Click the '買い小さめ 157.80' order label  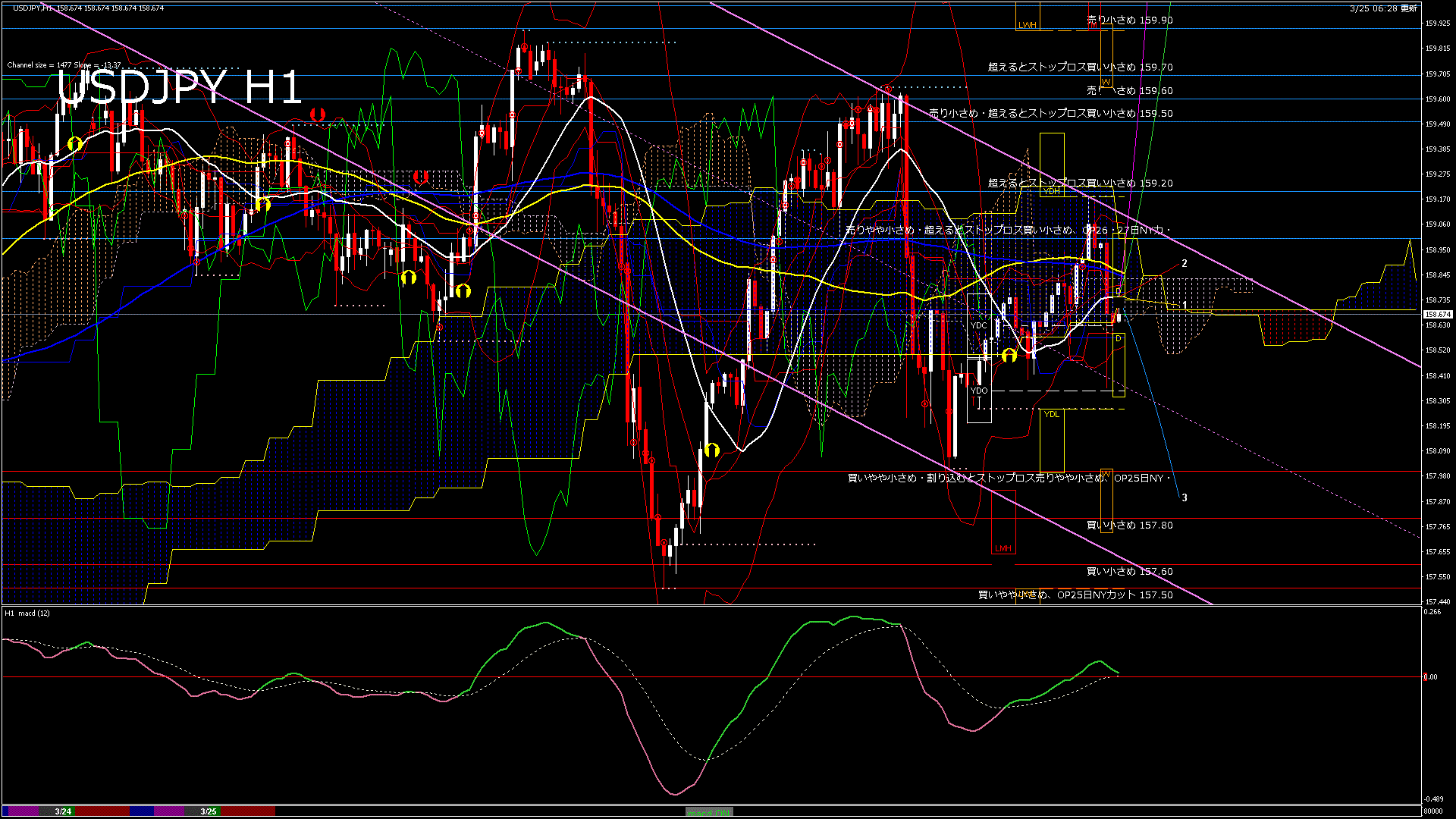pyautogui.click(x=1129, y=525)
